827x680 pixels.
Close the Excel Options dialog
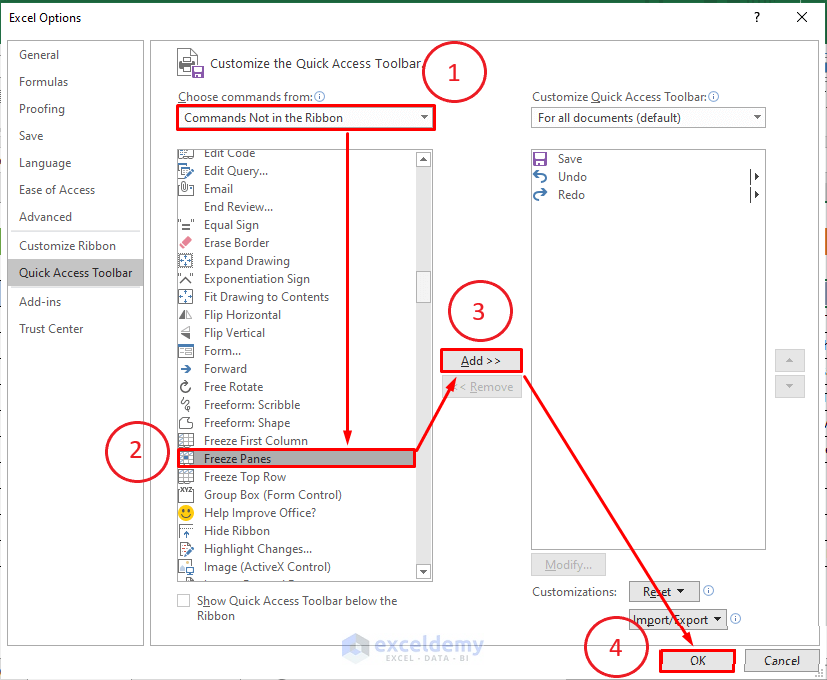[x=802, y=17]
